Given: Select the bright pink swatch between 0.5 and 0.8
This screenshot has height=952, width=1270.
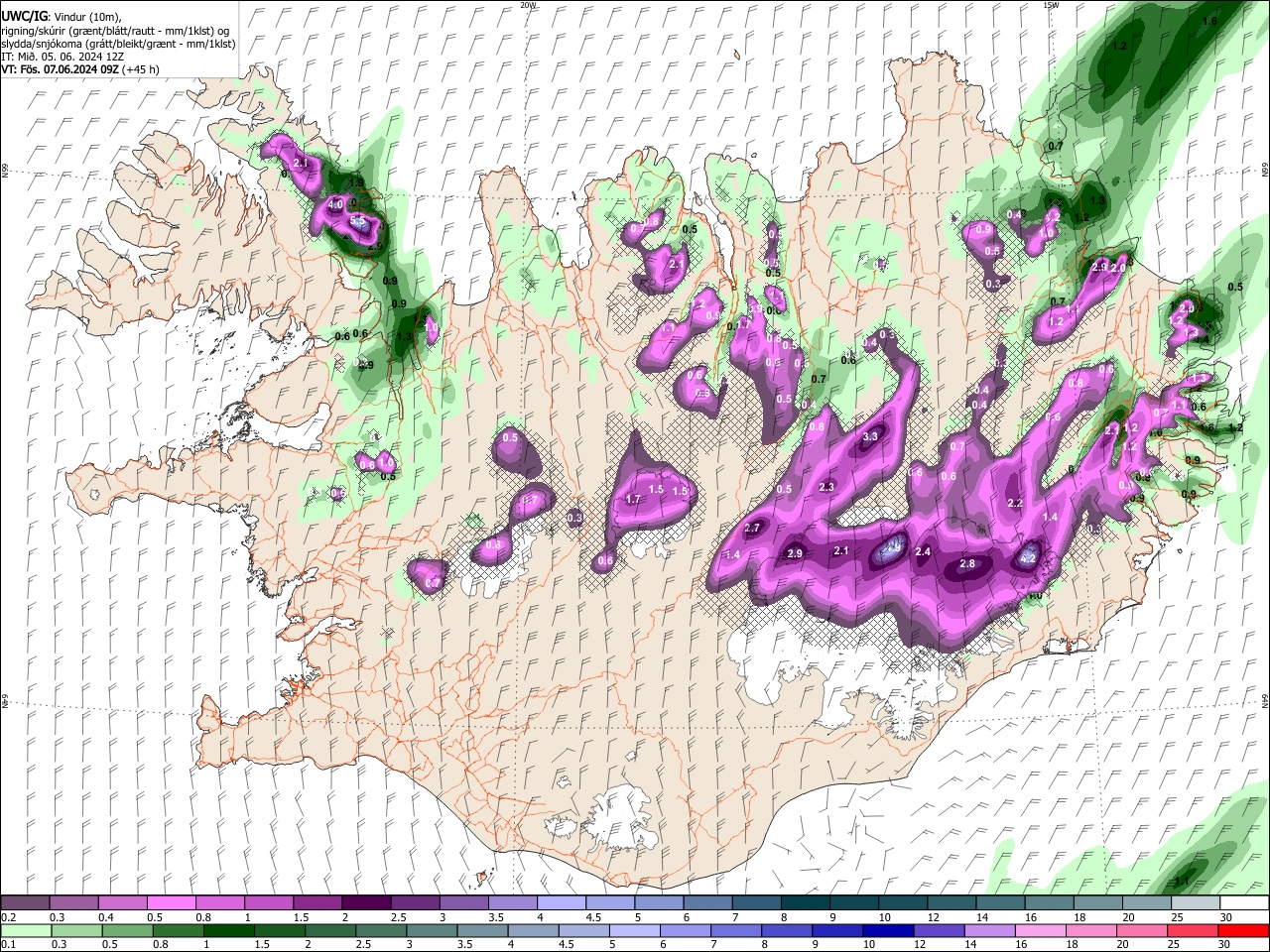Looking at the screenshot, I should (171, 902).
